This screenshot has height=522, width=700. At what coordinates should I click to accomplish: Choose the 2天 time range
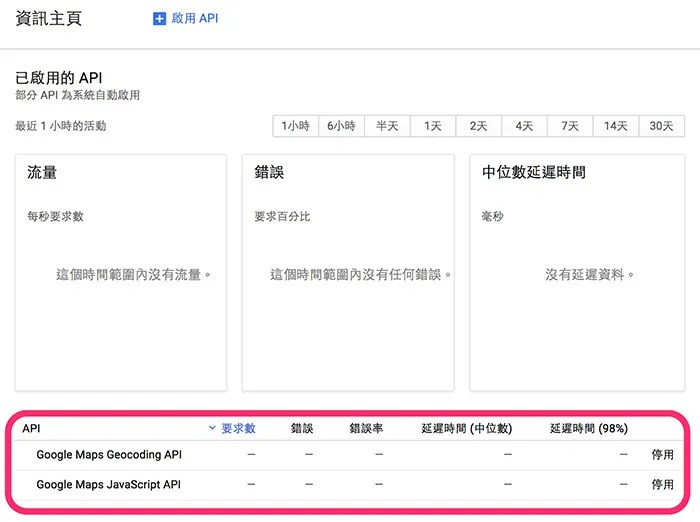pos(479,126)
